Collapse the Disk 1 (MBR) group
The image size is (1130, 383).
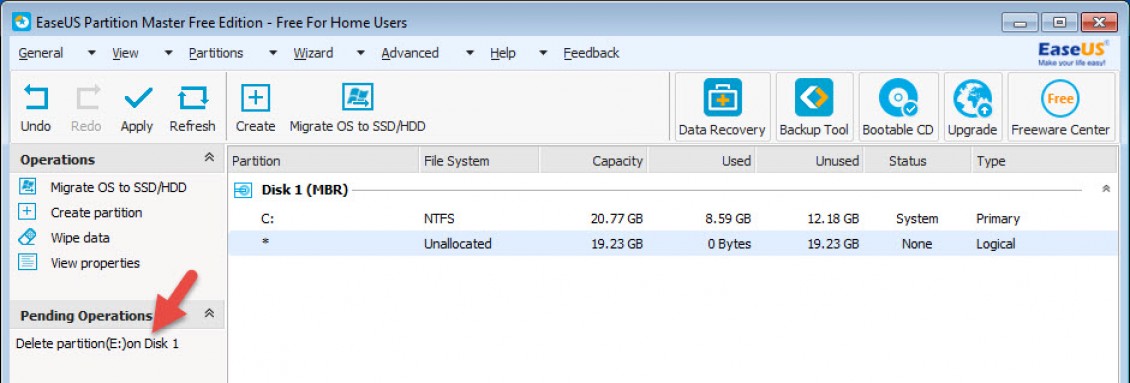pyautogui.click(x=1105, y=189)
